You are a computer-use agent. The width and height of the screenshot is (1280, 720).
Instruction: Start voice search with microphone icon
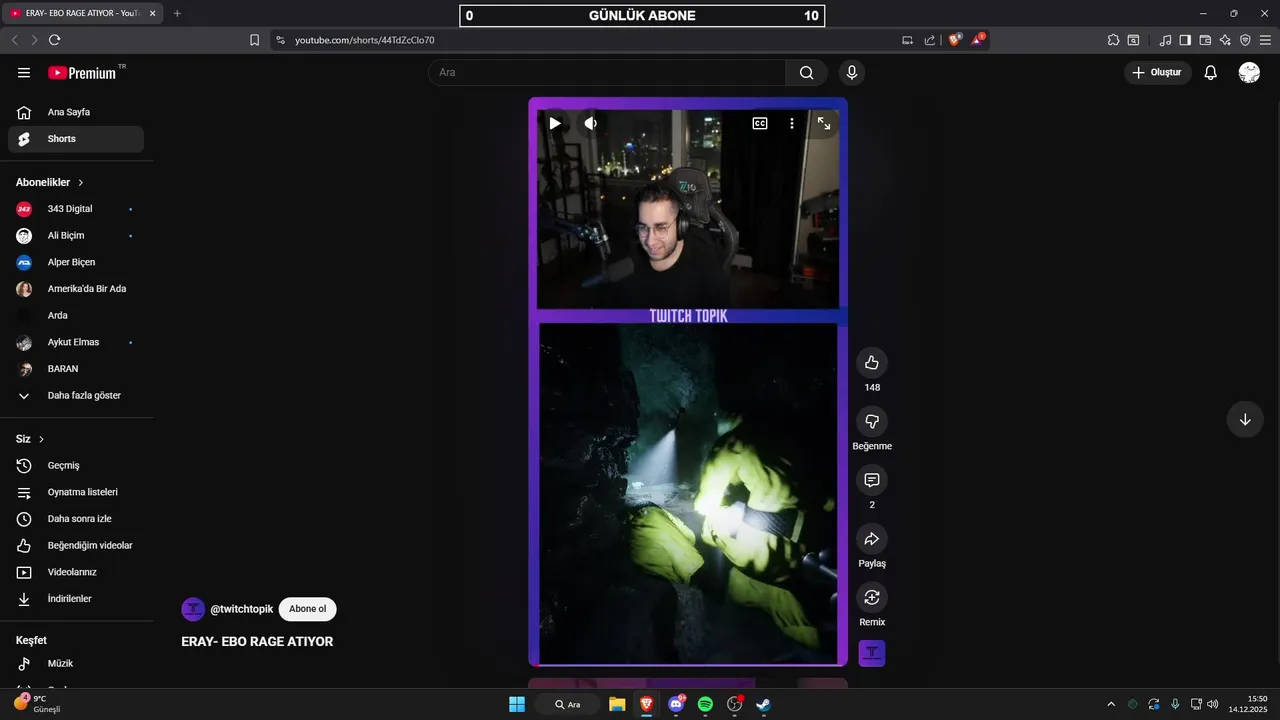tap(852, 72)
